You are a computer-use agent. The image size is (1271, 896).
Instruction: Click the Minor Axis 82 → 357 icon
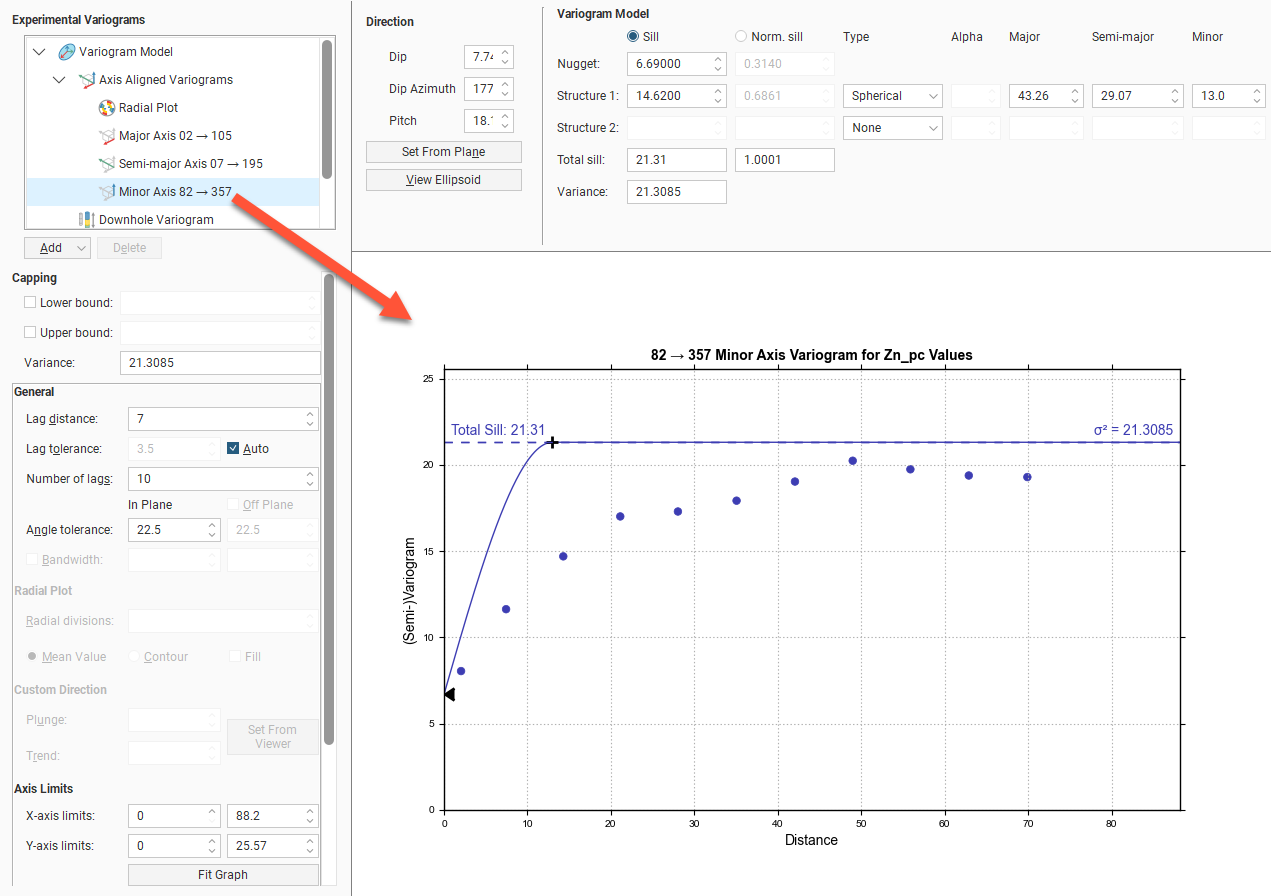(107, 192)
